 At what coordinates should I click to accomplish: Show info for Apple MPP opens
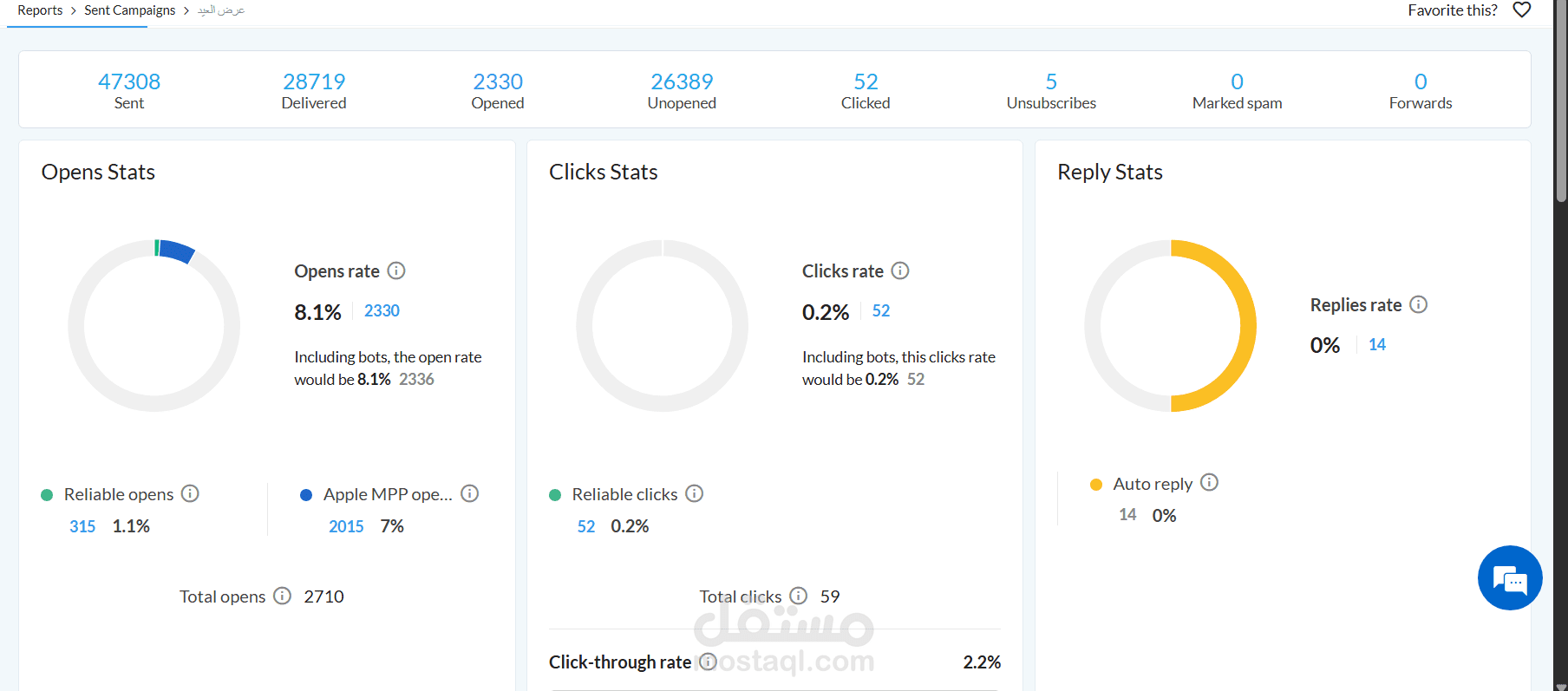coord(469,493)
